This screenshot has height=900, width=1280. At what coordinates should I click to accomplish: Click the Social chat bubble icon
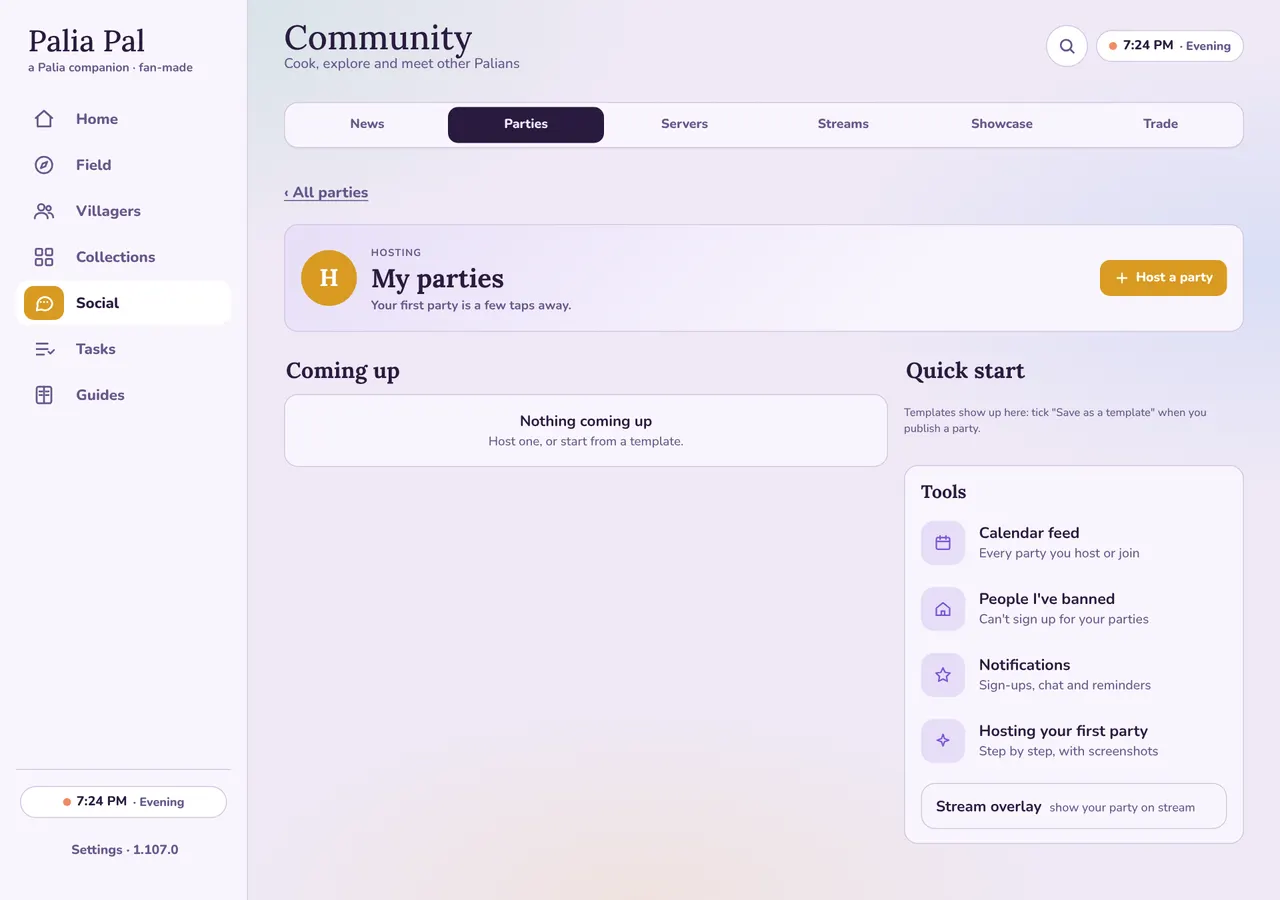[x=44, y=303]
